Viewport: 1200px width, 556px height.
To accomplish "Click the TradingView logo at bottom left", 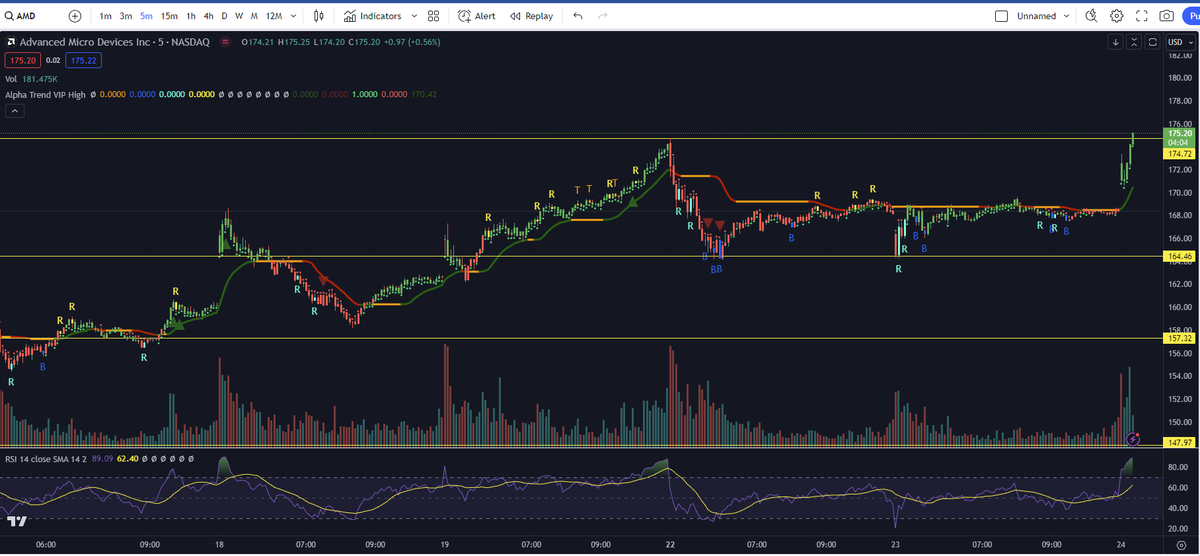I will click(16, 521).
